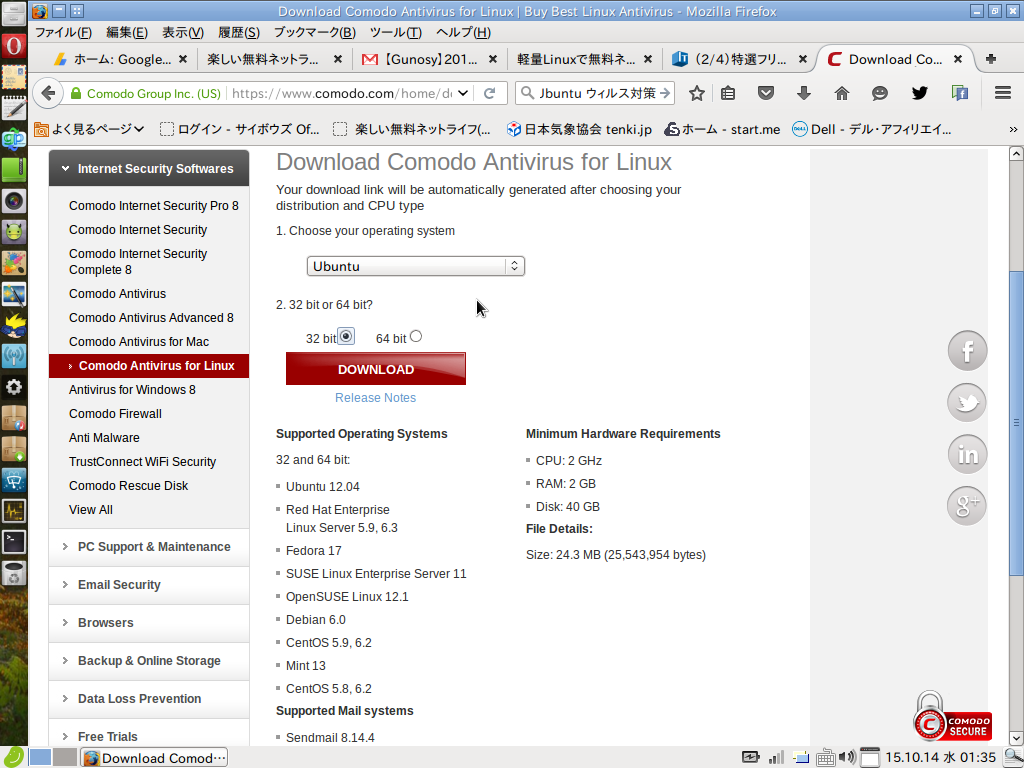Share page on Facebook round button
Viewport: 1024px width, 768px height.
[967, 351]
